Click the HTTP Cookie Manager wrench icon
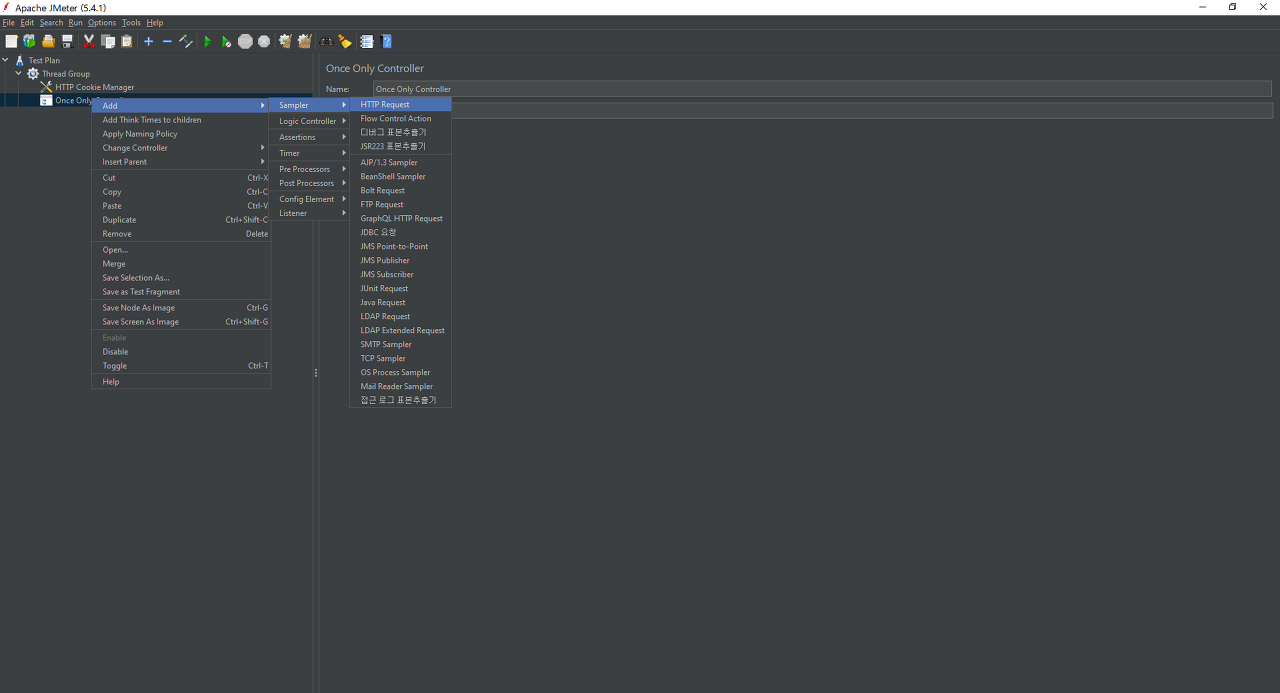 pyautogui.click(x=46, y=87)
